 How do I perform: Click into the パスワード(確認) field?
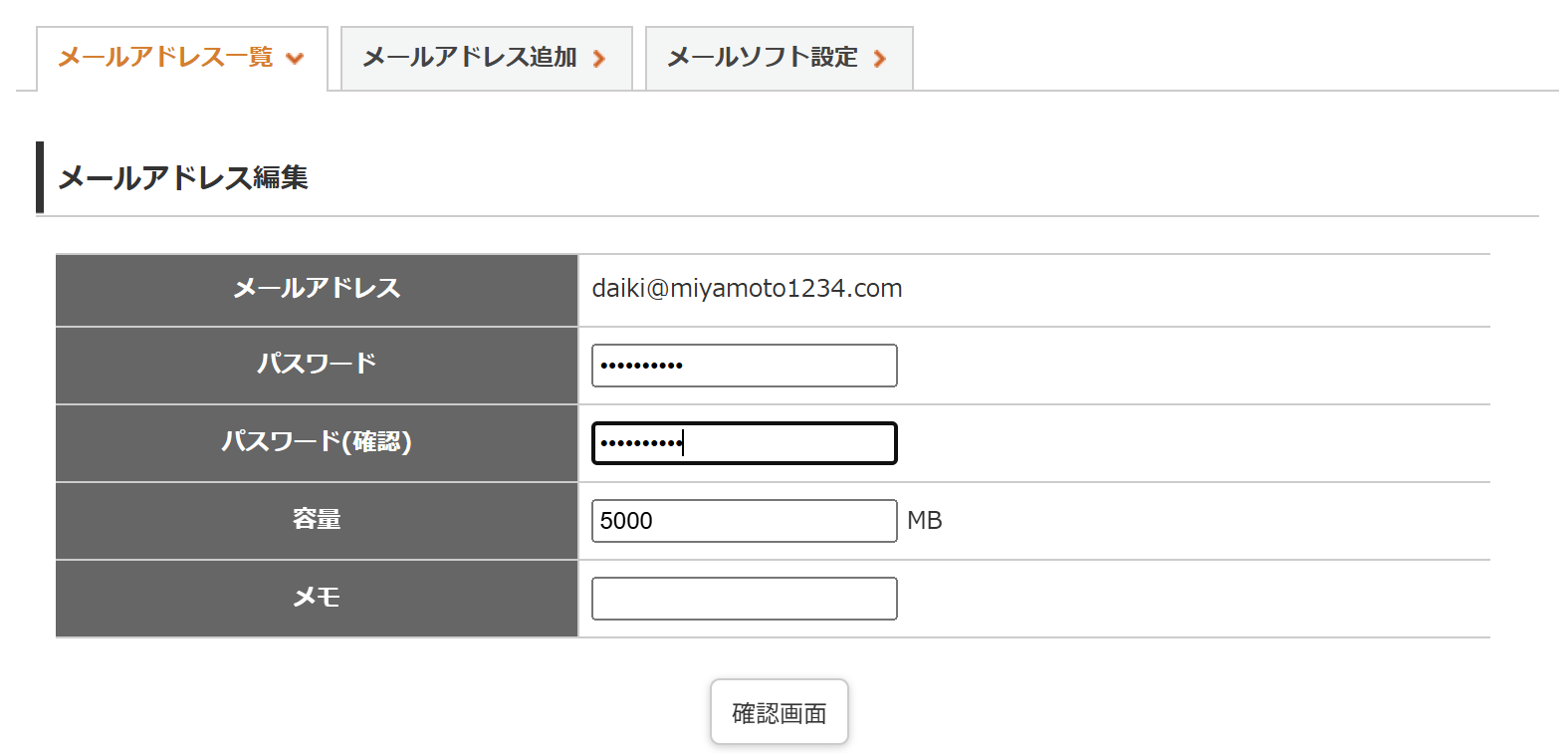coord(744,443)
